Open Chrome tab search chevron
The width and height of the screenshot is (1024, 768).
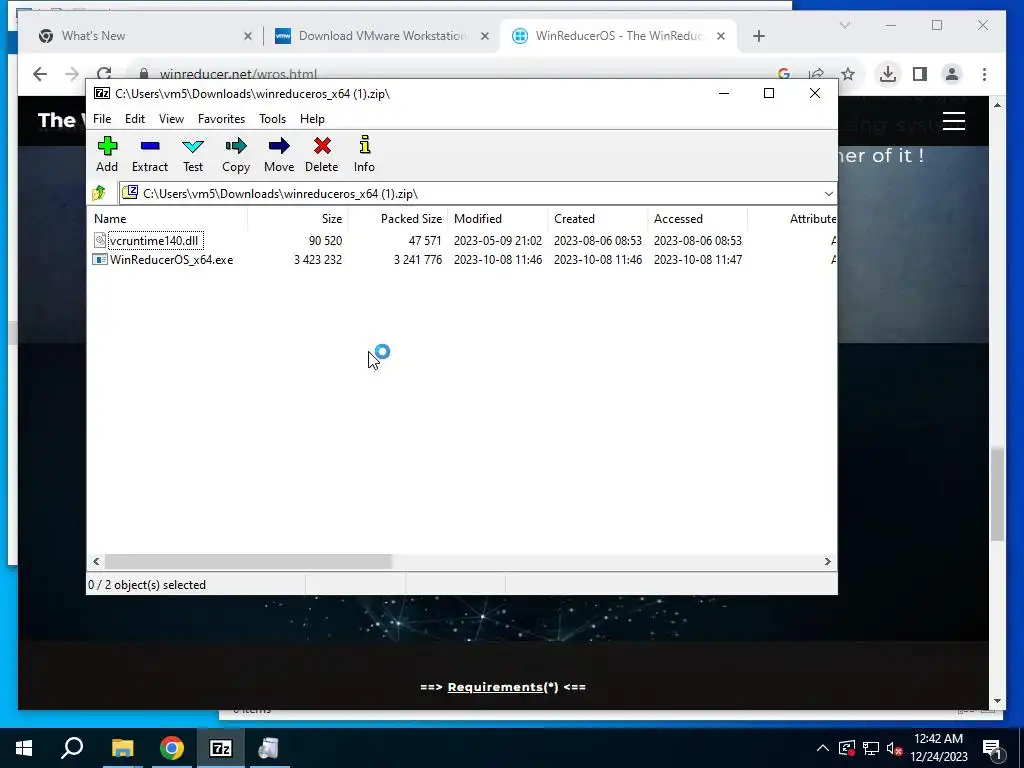click(844, 25)
